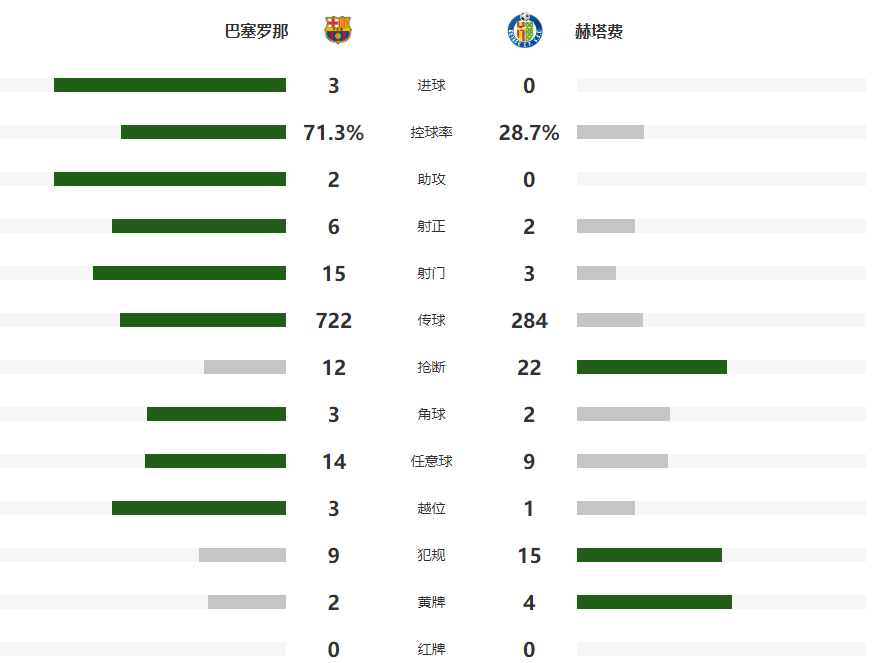Select the 传球 stat label
This screenshot has height=663, width=873.
[x=431, y=320]
